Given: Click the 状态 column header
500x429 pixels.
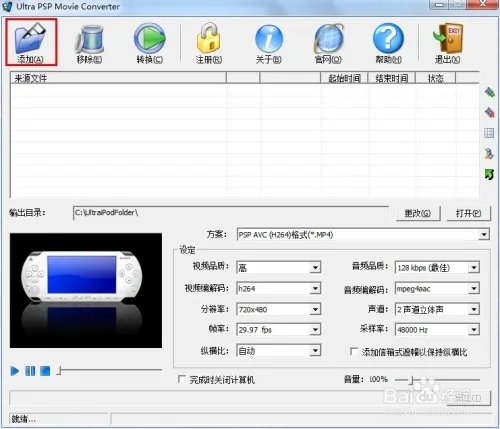Looking at the screenshot, I should pos(435,78).
